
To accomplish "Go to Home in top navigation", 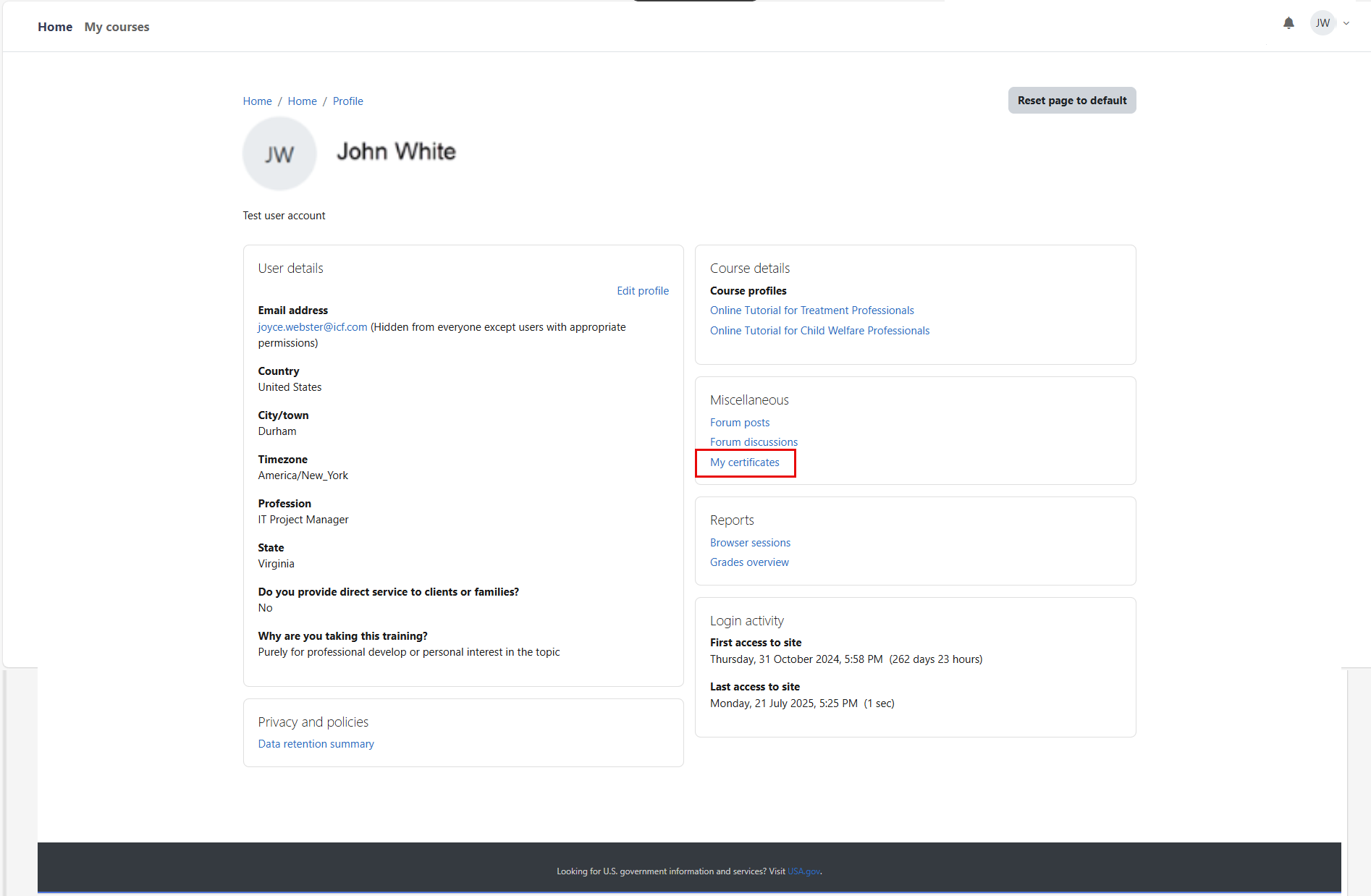I will 55,27.
